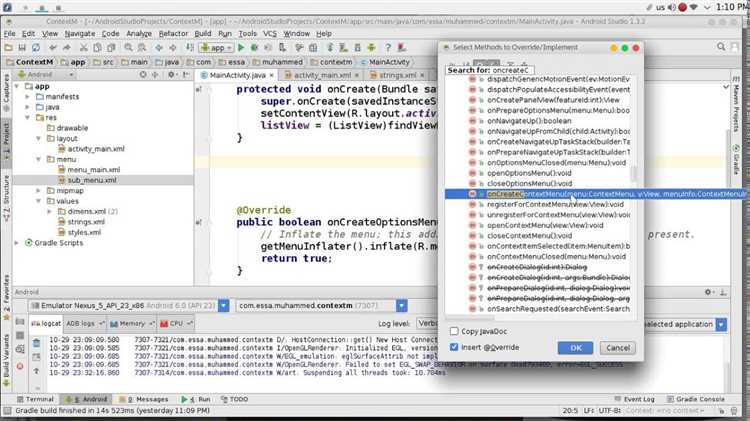Click the Debug app bug icon

pyautogui.click(x=254, y=48)
